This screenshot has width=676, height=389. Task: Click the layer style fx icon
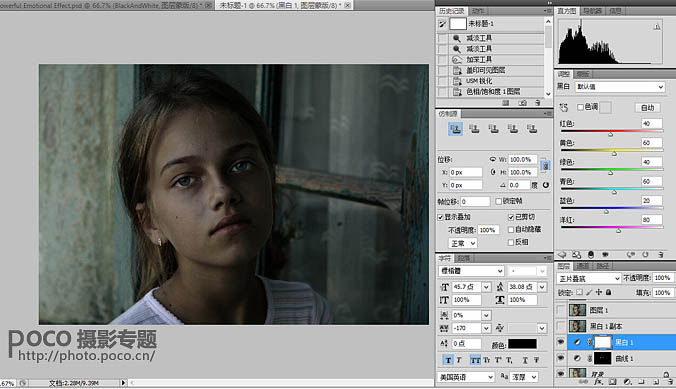click(x=598, y=382)
